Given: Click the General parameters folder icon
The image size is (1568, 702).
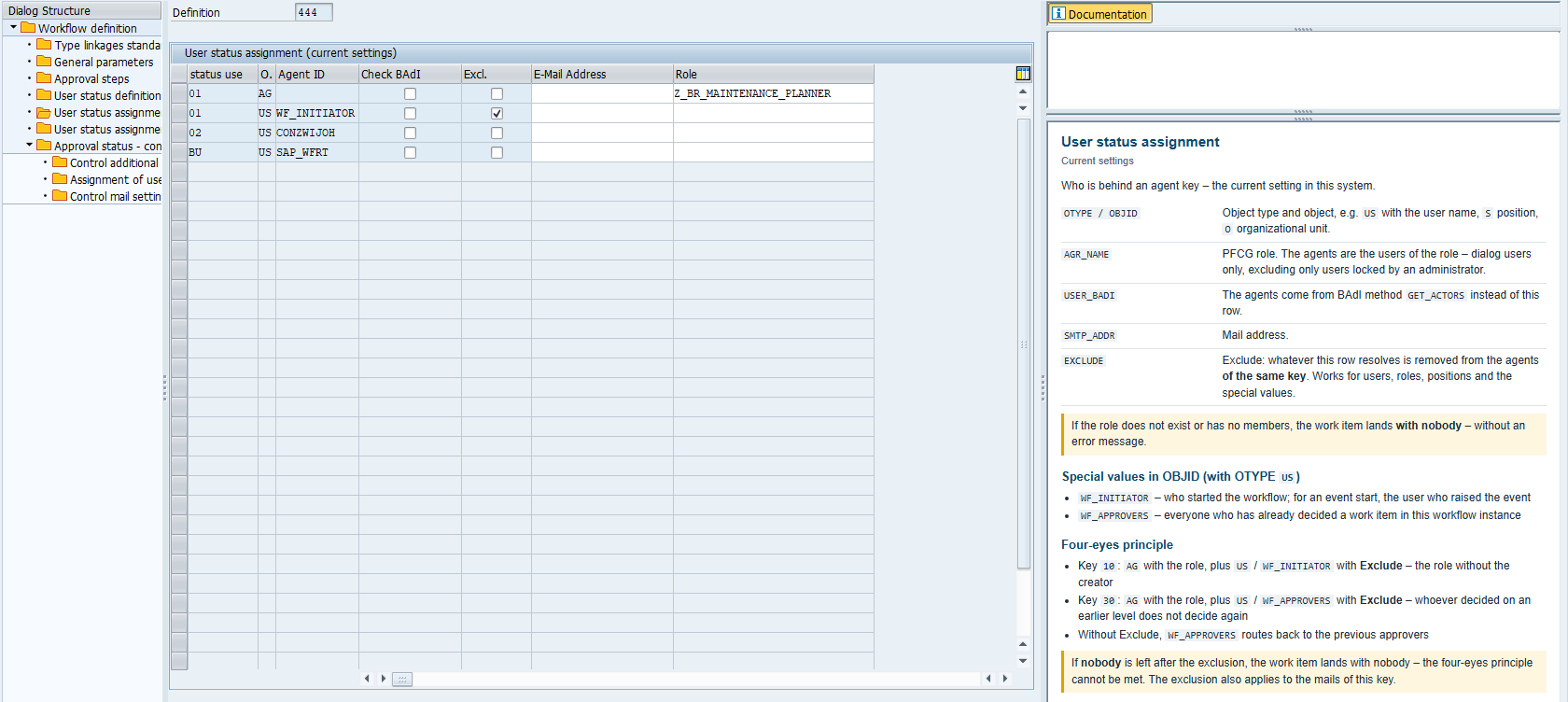Looking at the screenshot, I should point(44,62).
